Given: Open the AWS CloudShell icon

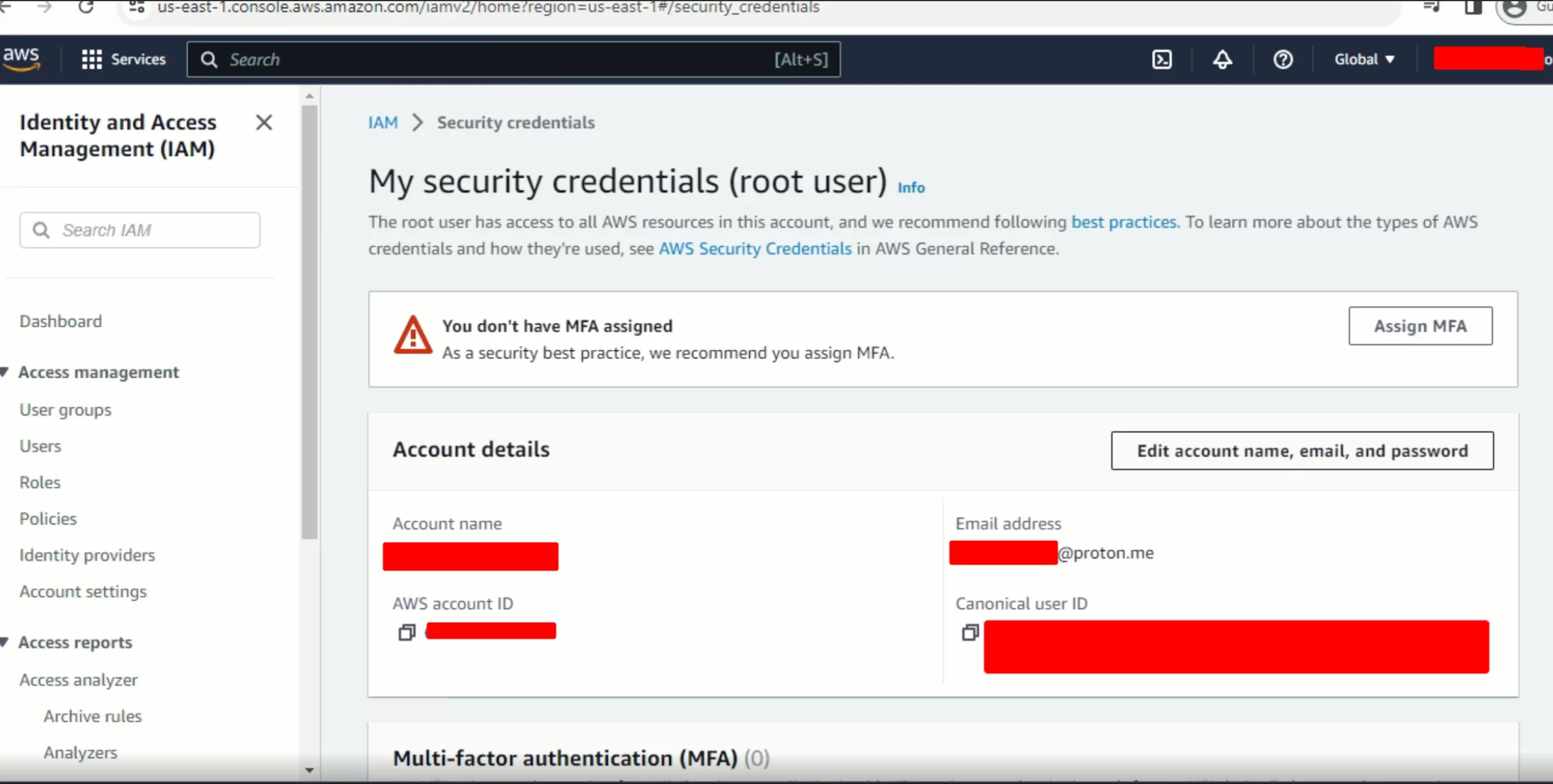Looking at the screenshot, I should click(x=1162, y=59).
